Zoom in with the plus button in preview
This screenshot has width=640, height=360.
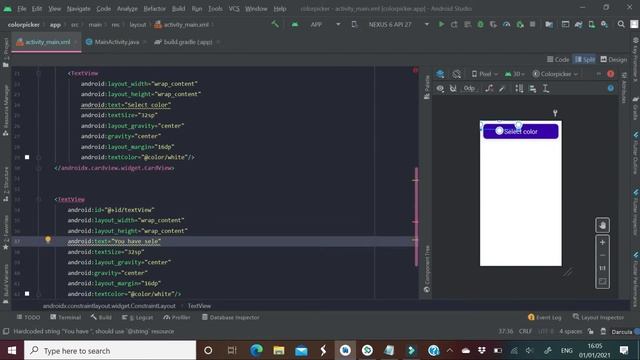click(602, 242)
